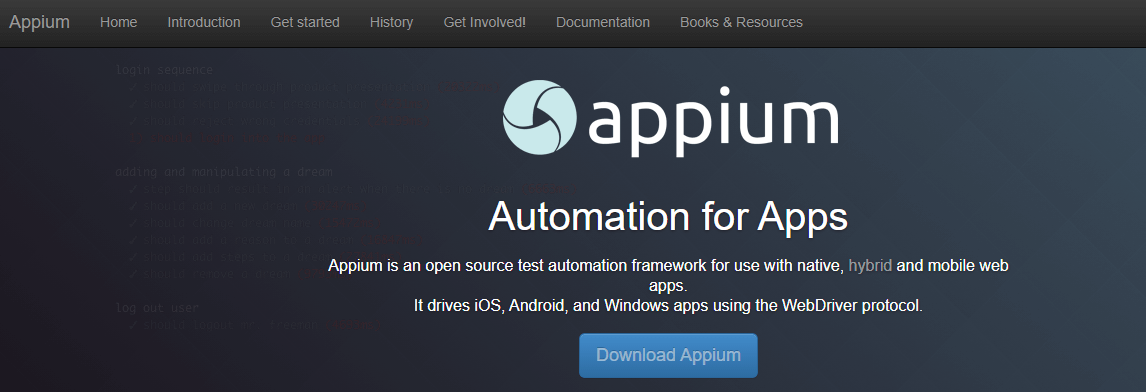The width and height of the screenshot is (1146, 392).
Task: Follow the hybrid link in description
Action: (x=870, y=265)
